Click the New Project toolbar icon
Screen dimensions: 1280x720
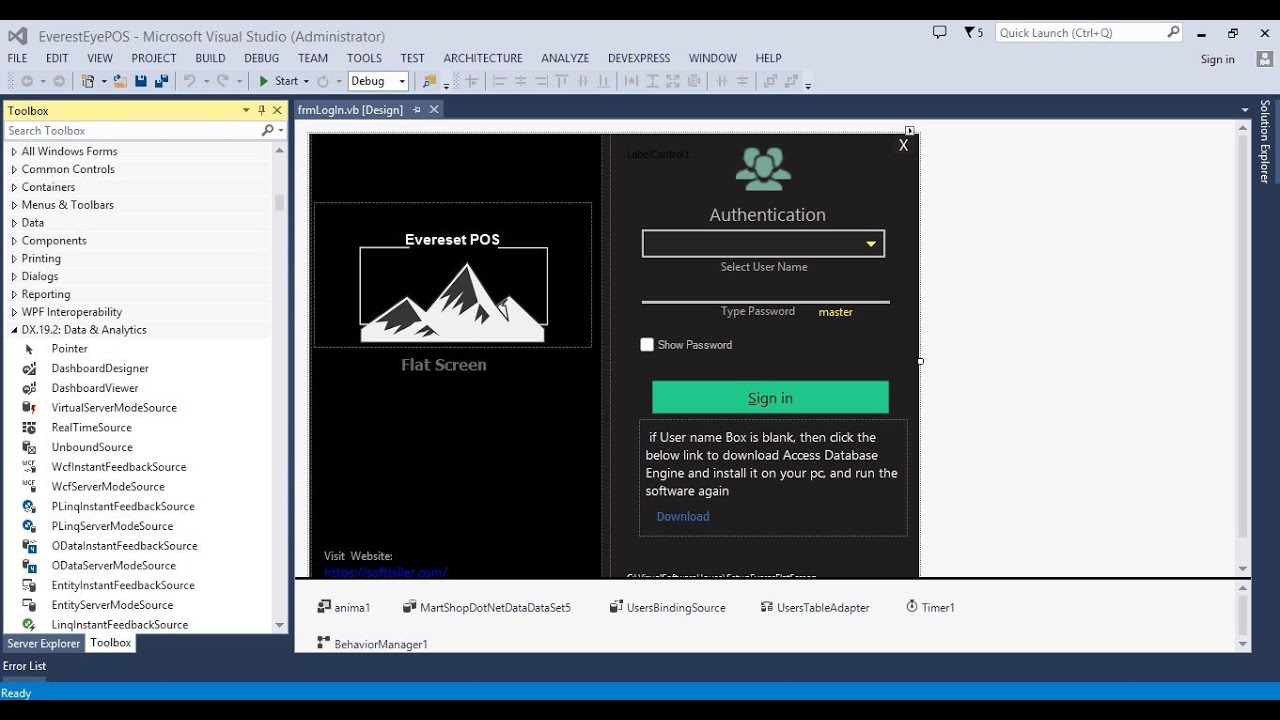(x=89, y=81)
